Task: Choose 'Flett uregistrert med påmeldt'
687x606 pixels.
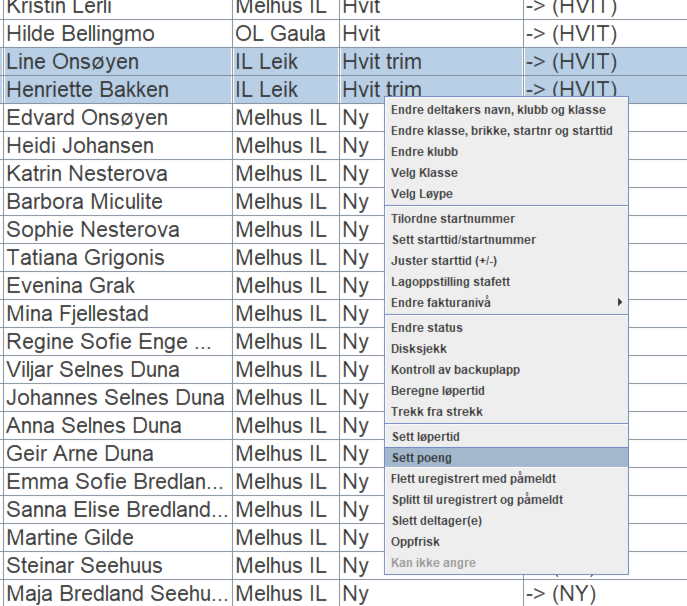Action: pyautogui.click(x=473, y=478)
